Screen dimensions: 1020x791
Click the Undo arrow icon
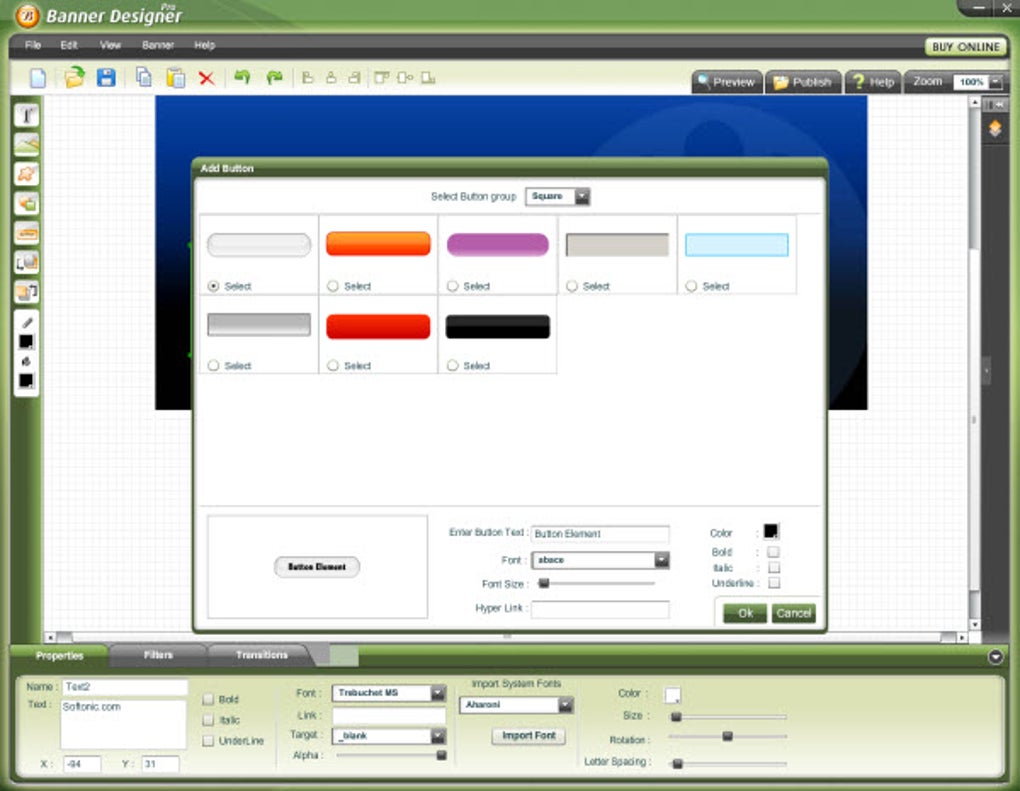click(x=242, y=77)
